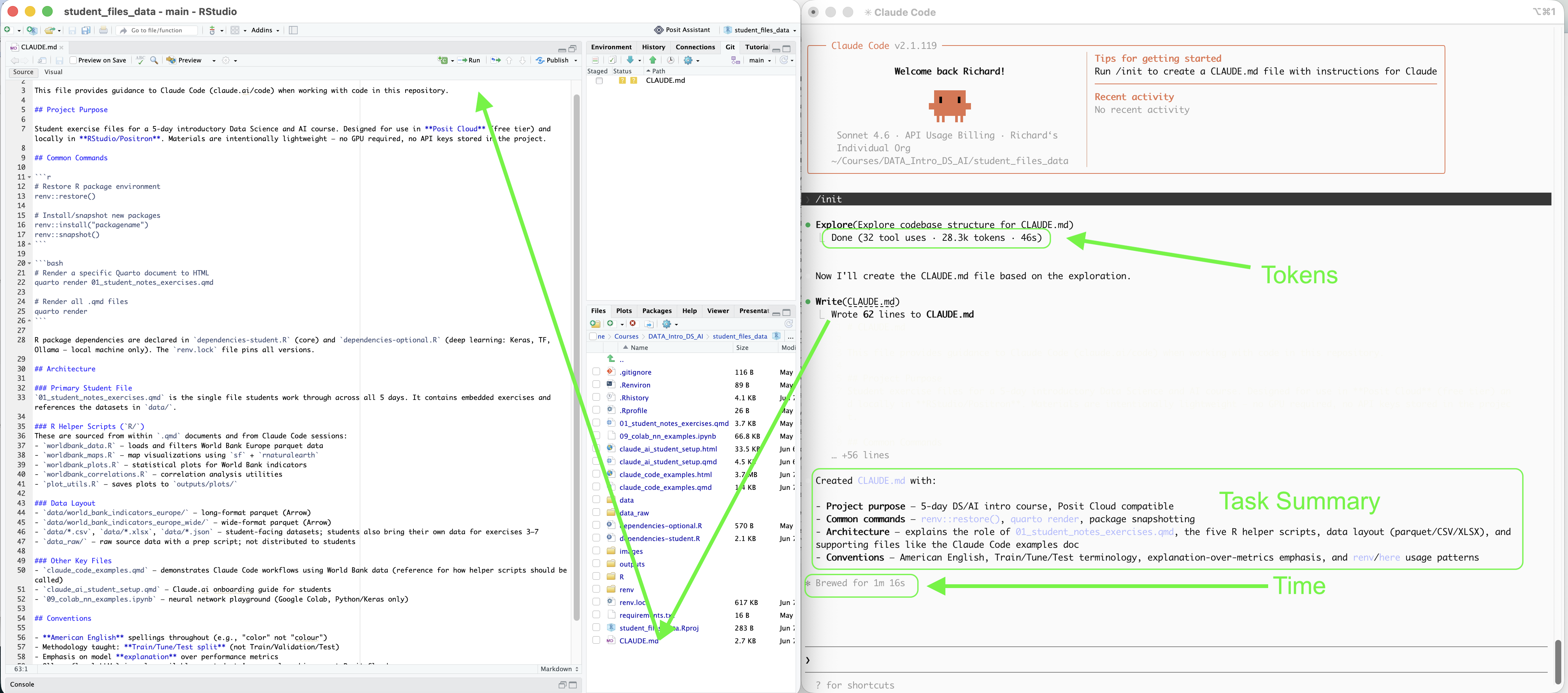Open 09_colab_nn_examples.ipynb from the file list

[x=667, y=436]
